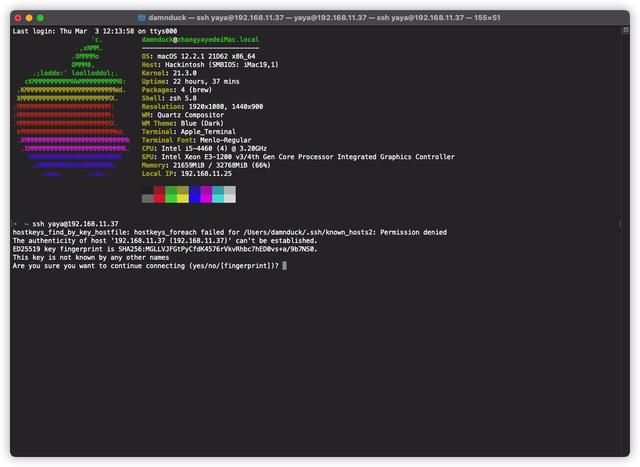Click the 'Resolution: 1920x1080, 1440x900' line
The width and height of the screenshot is (640, 467).
[x=202, y=107]
